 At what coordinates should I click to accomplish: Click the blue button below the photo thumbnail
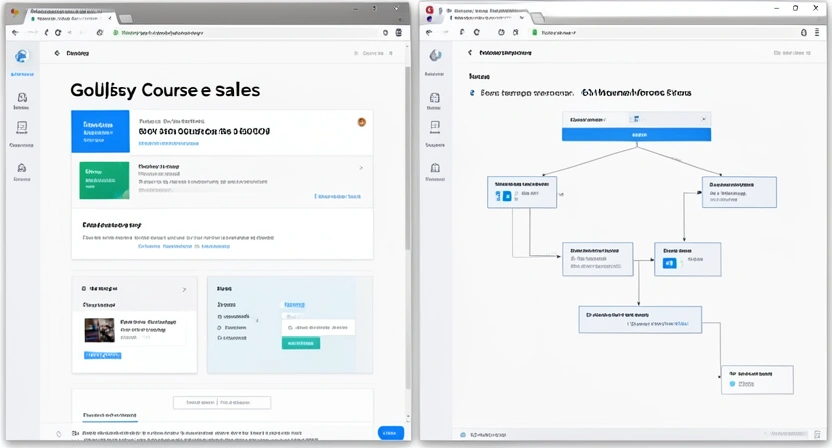102,356
